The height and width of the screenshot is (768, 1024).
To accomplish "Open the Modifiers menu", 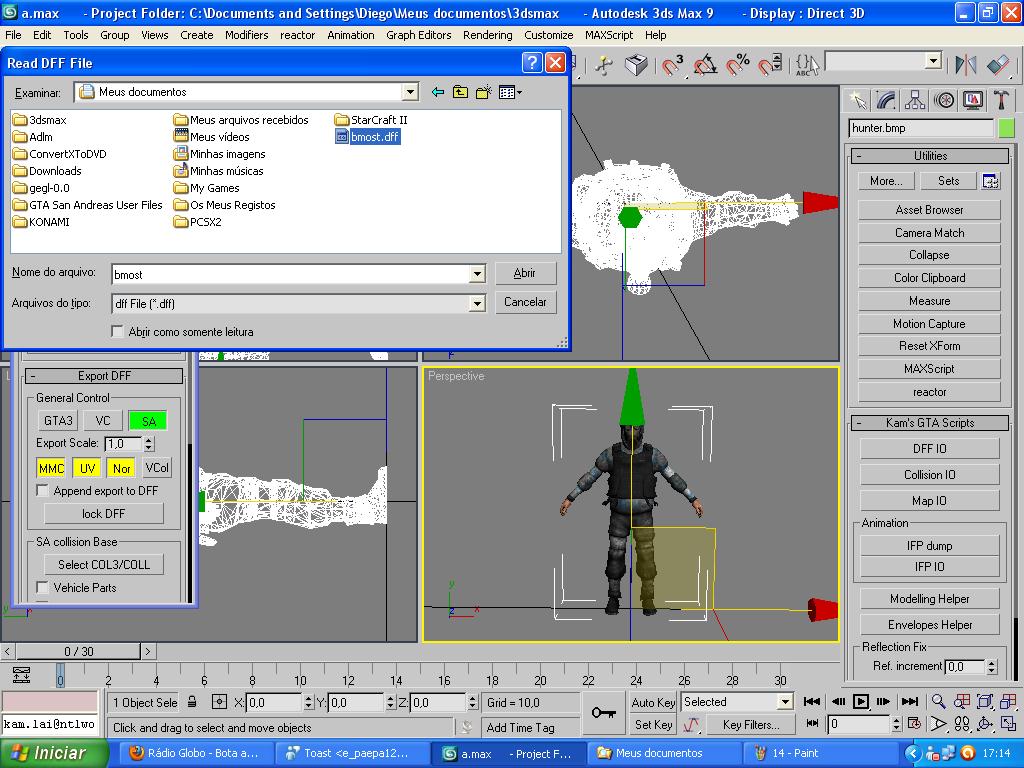I will click(246, 35).
